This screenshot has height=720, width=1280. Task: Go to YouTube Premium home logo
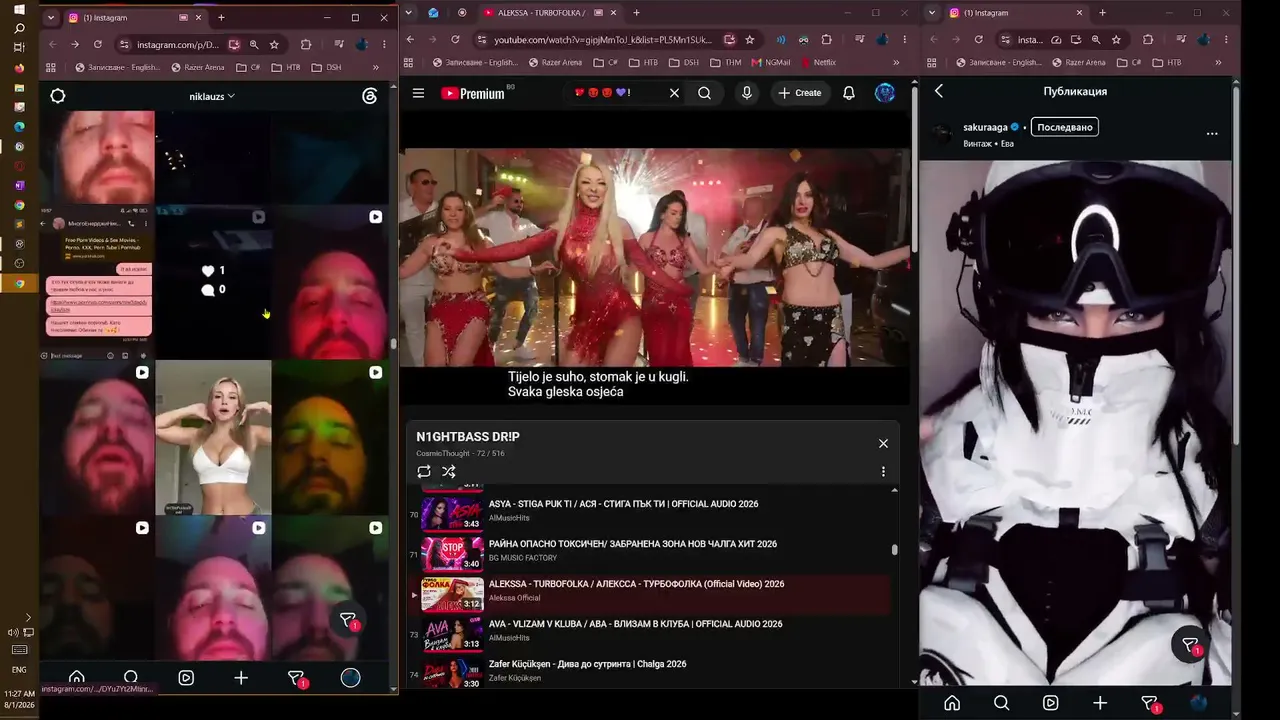click(472, 93)
